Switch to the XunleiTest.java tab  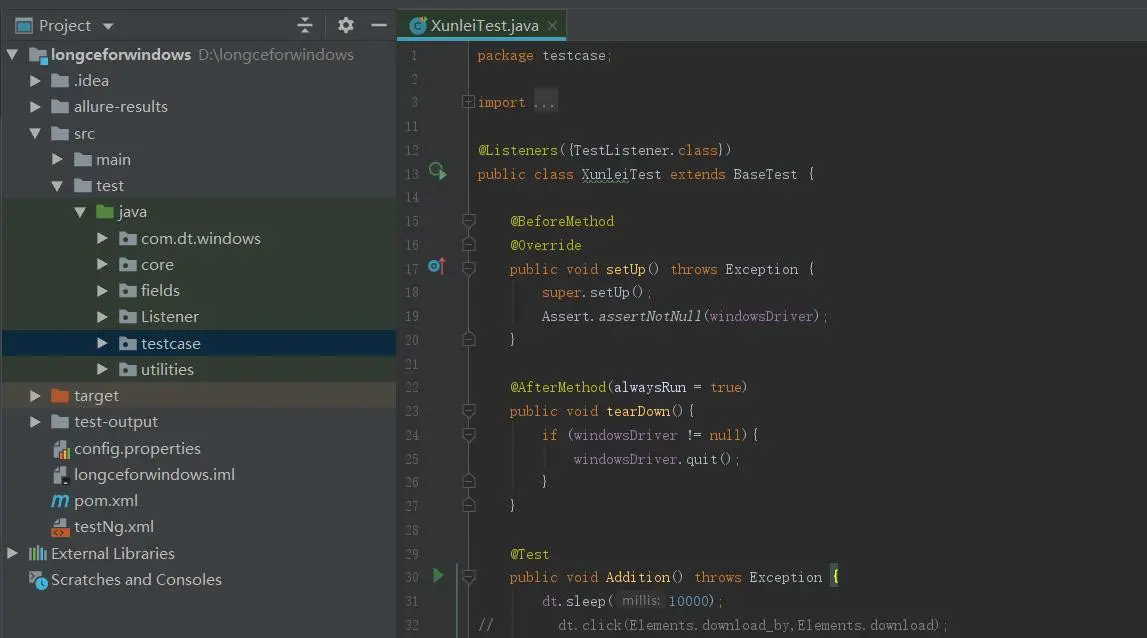click(484, 26)
